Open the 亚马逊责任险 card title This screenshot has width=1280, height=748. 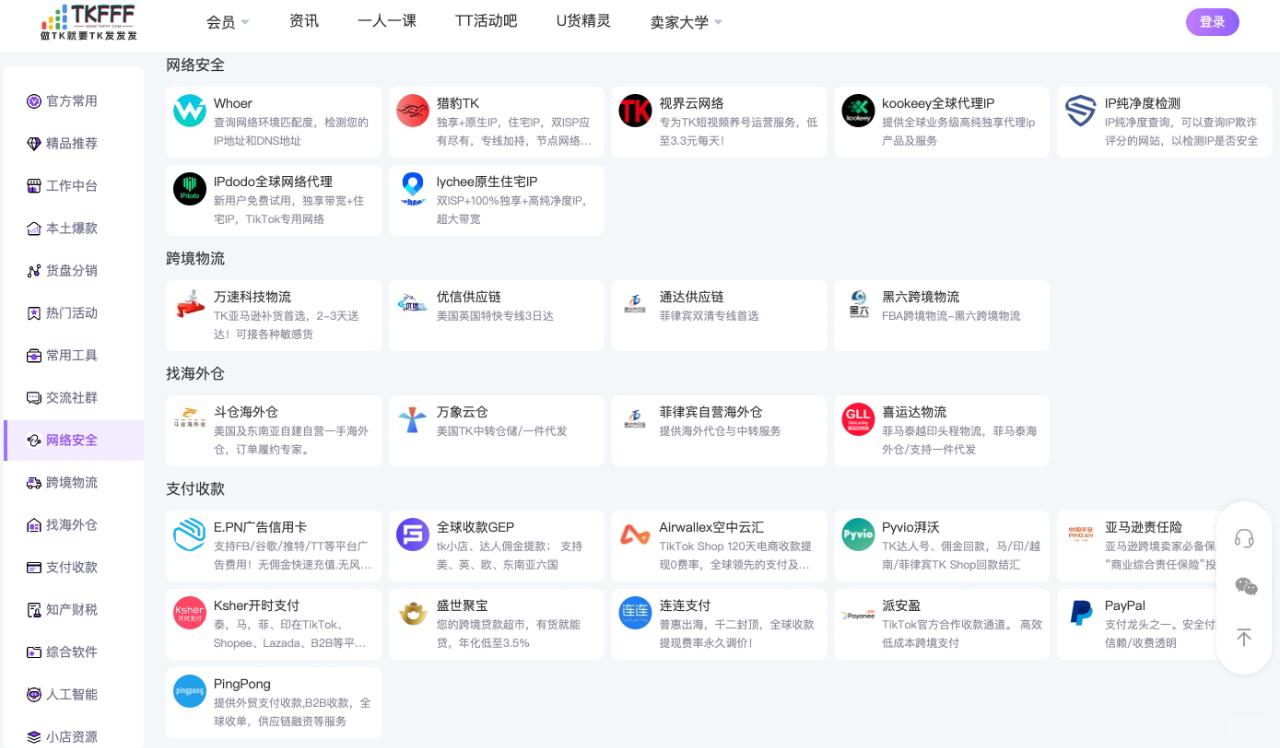(x=1143, y=527)
